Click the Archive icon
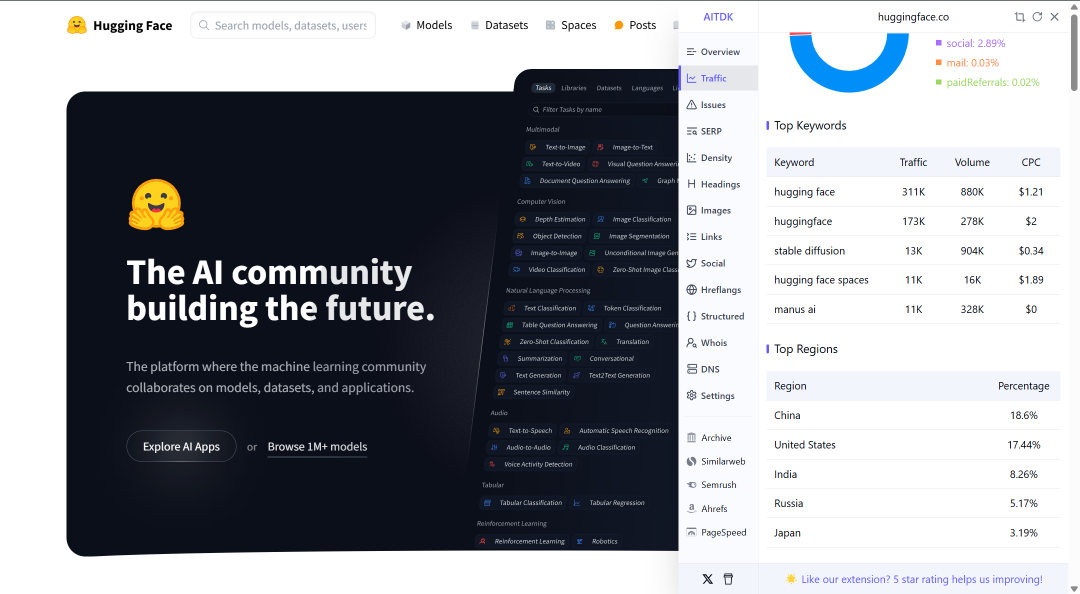Screen dimensions: 1080x594 [692, 438]
